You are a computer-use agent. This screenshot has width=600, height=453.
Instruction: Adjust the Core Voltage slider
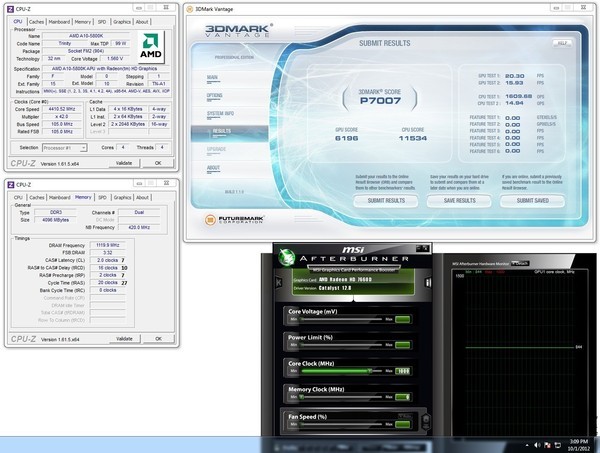[x=341, y=319]
